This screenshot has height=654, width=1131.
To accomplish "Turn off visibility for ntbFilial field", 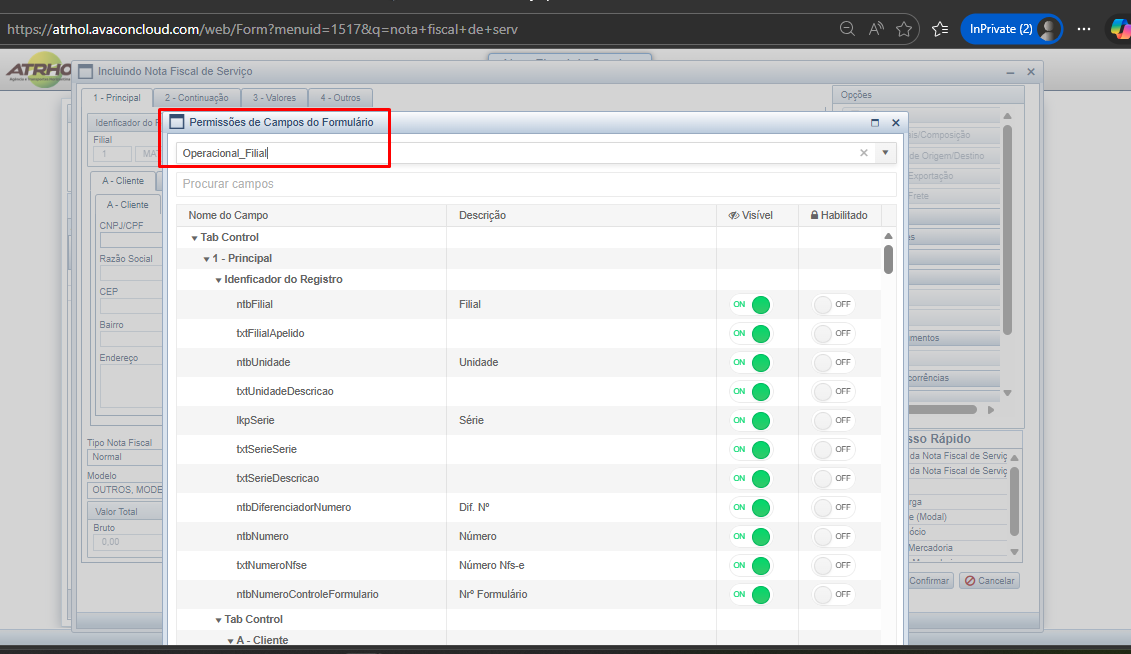I will pos(750,304).
